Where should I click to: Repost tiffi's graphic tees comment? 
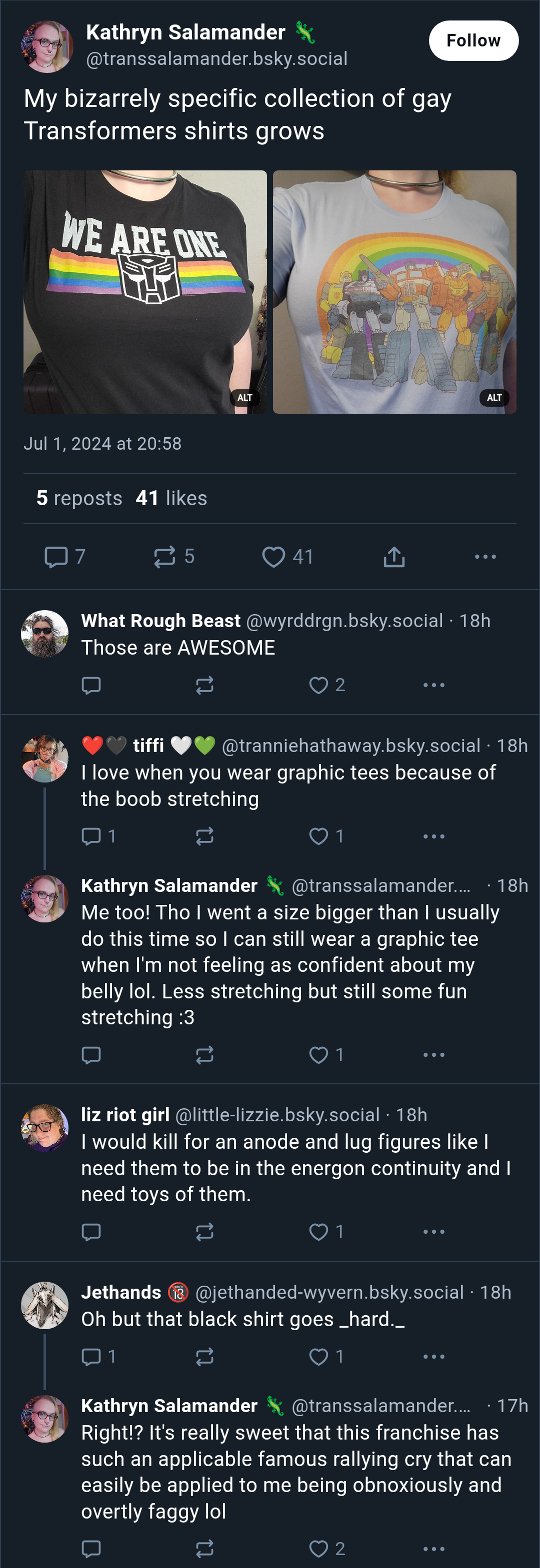point(204,836)
